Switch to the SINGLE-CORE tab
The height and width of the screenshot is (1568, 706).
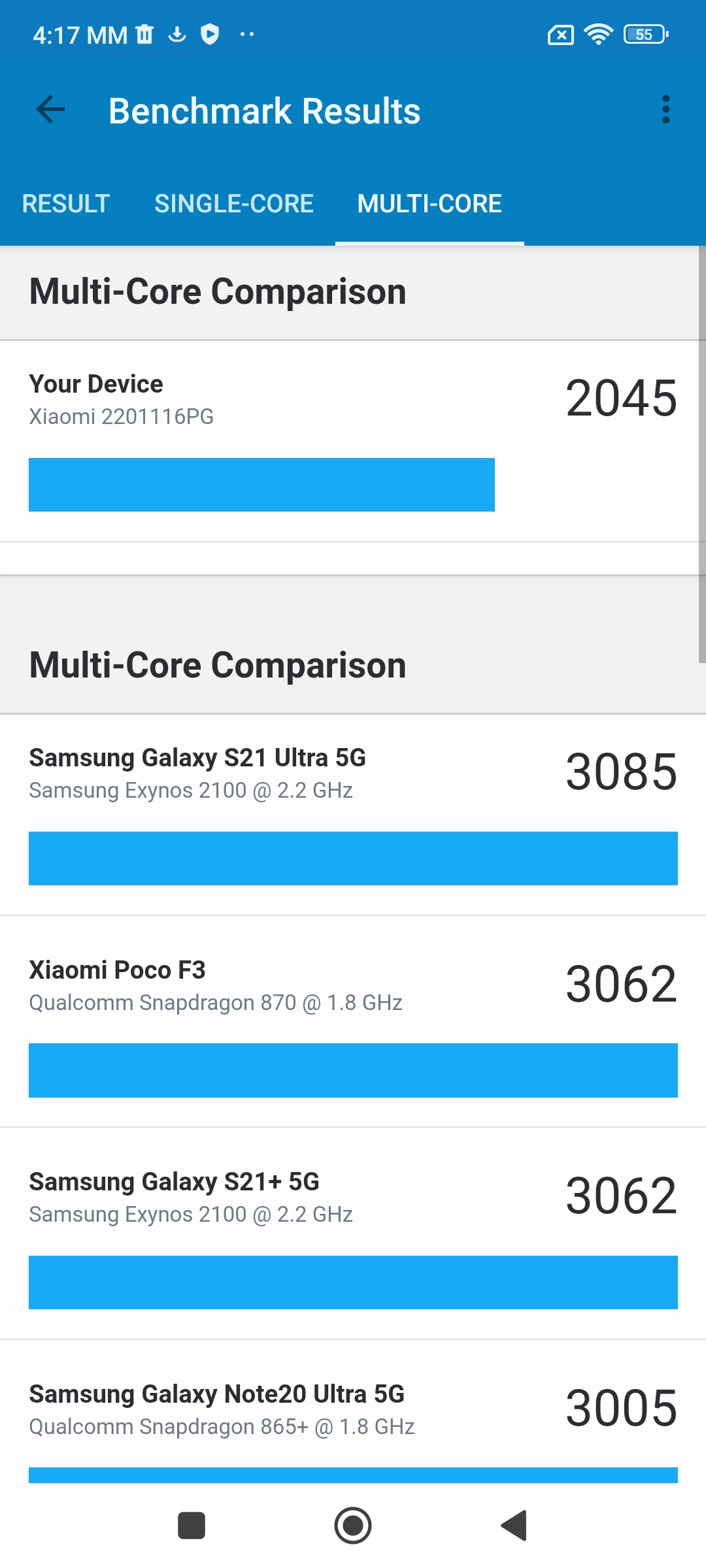tap(234, 204)
